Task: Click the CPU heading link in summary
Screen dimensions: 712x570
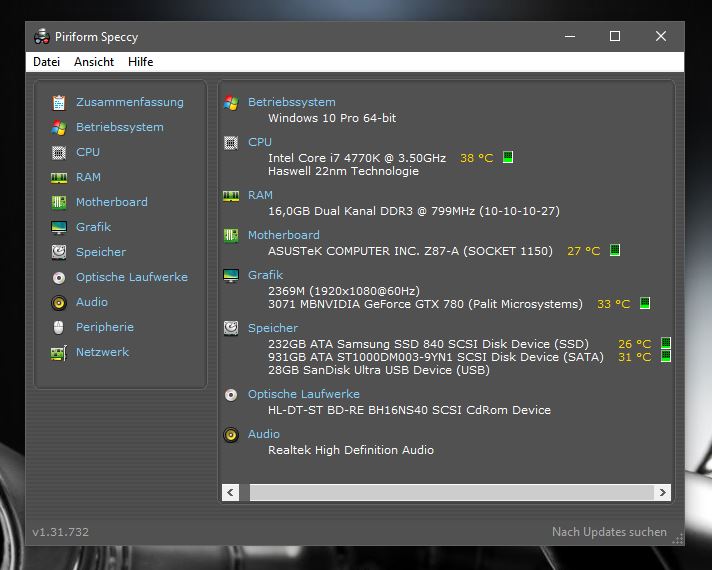Action: coord(260,142)
